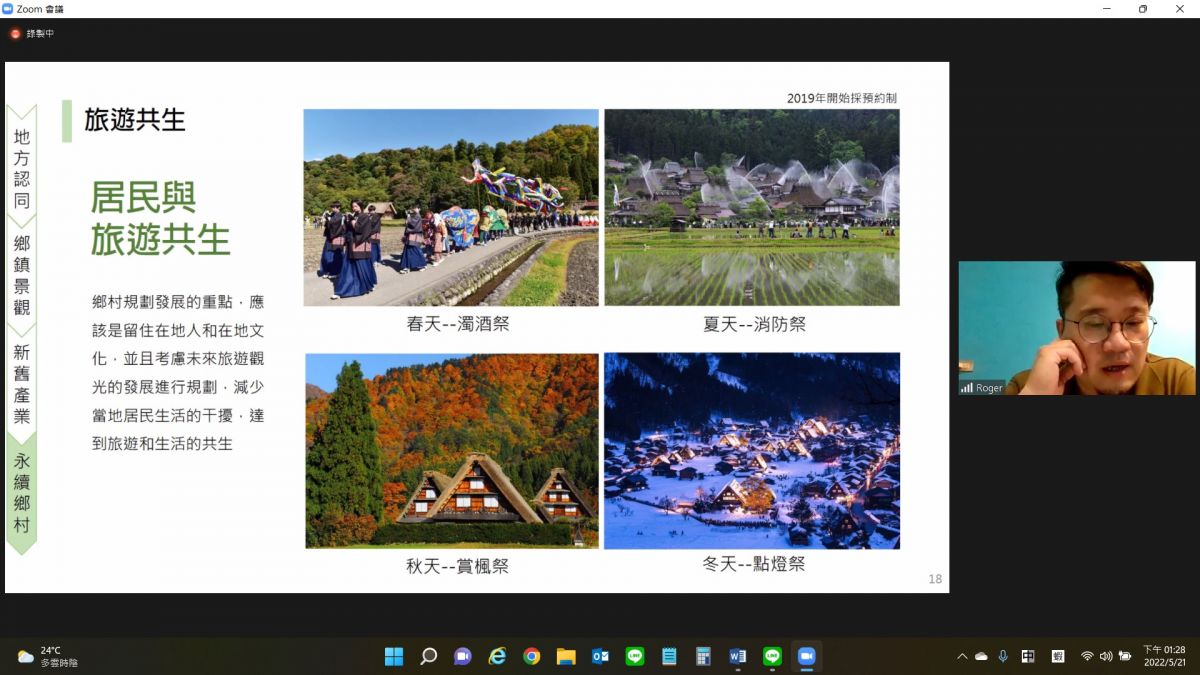Select the 新舊產業 slide navigation tab

tap(22, 385)
